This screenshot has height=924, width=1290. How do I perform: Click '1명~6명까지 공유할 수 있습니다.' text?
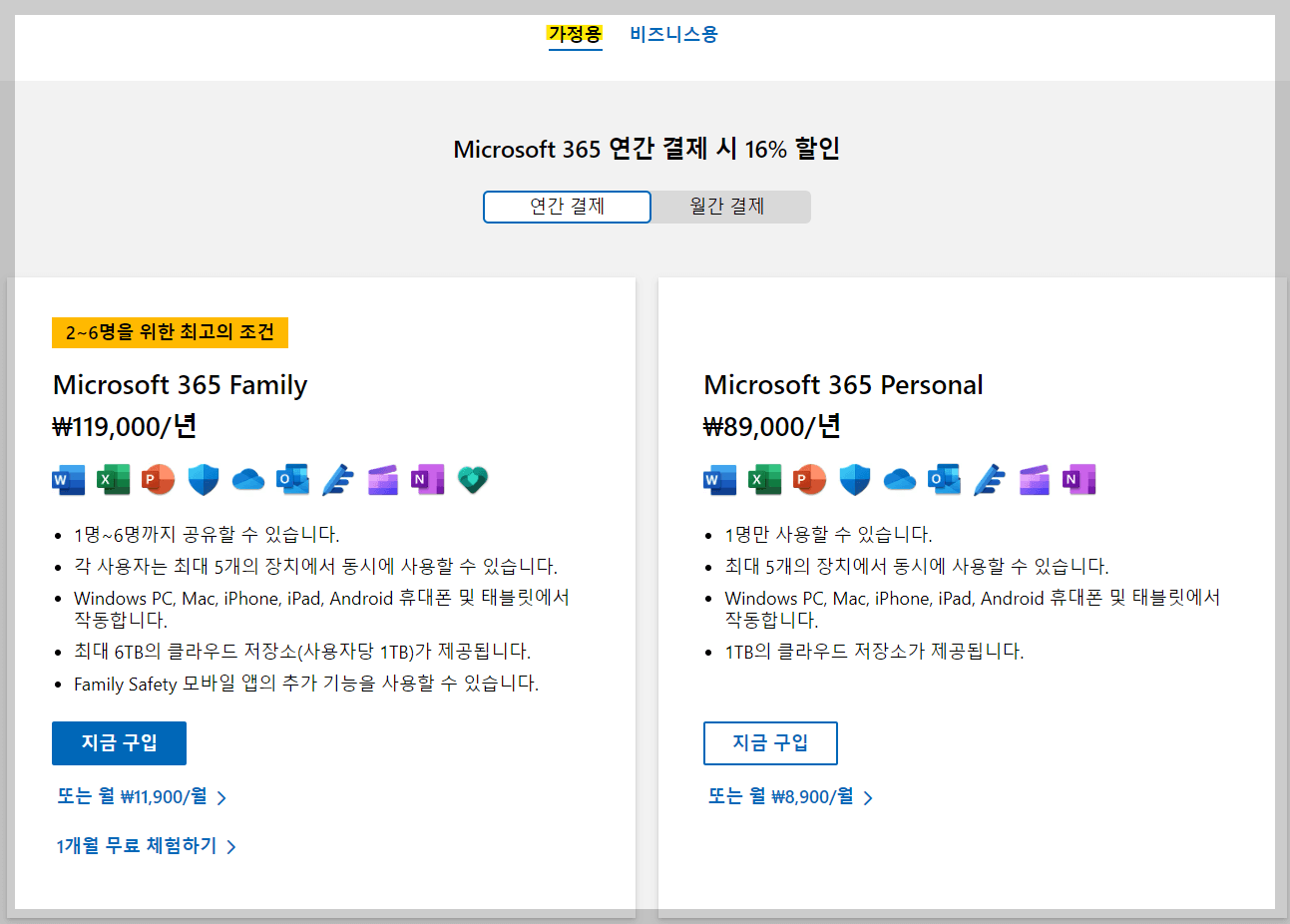[207, 535]
